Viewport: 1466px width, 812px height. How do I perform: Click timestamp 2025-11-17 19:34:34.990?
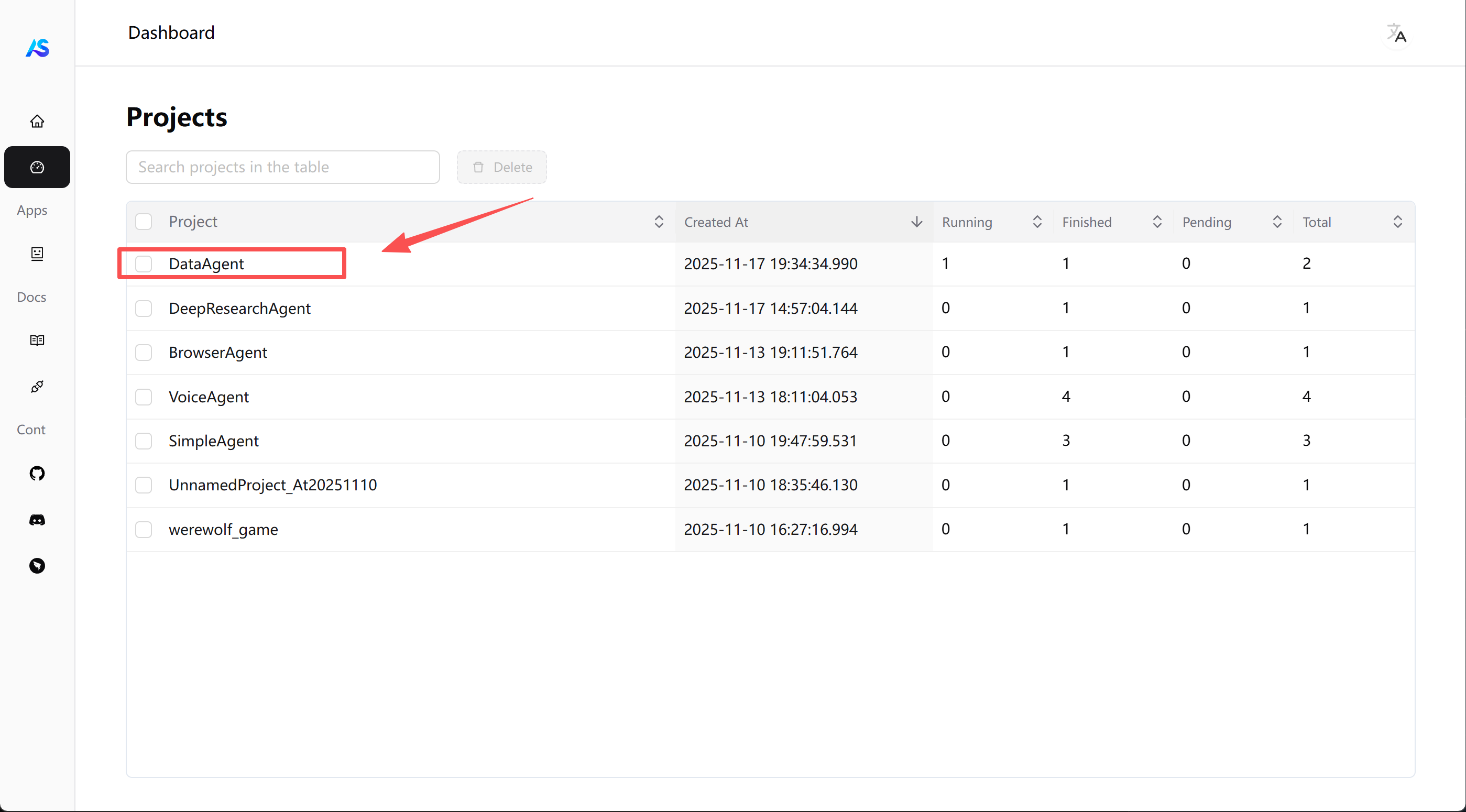[x=771, y=264]
